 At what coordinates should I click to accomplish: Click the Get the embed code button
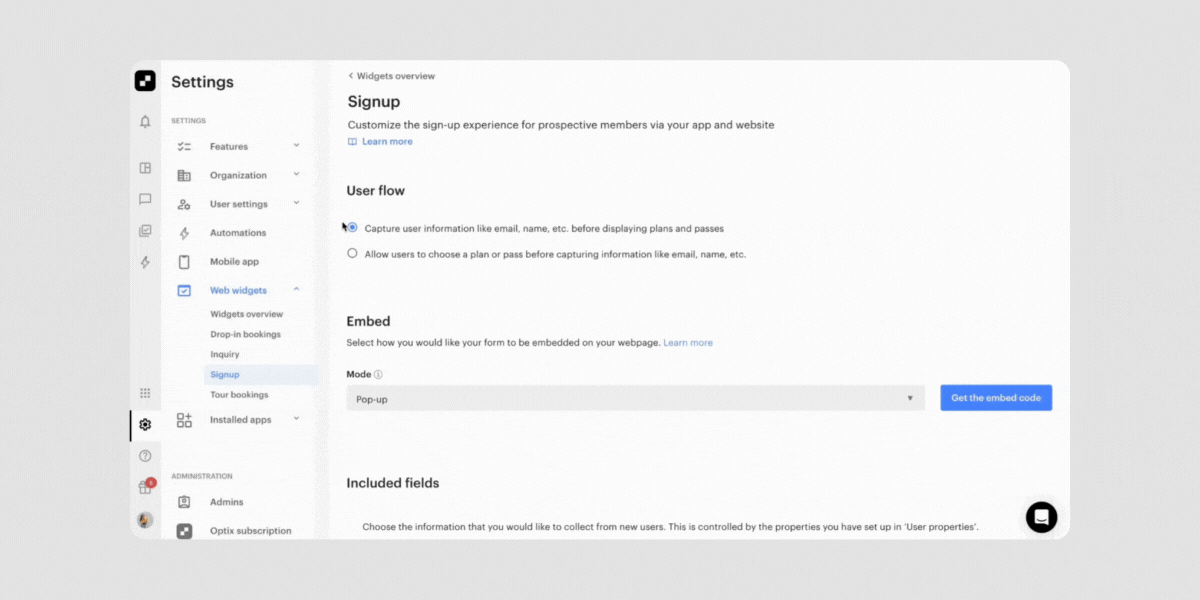(996, 398)
